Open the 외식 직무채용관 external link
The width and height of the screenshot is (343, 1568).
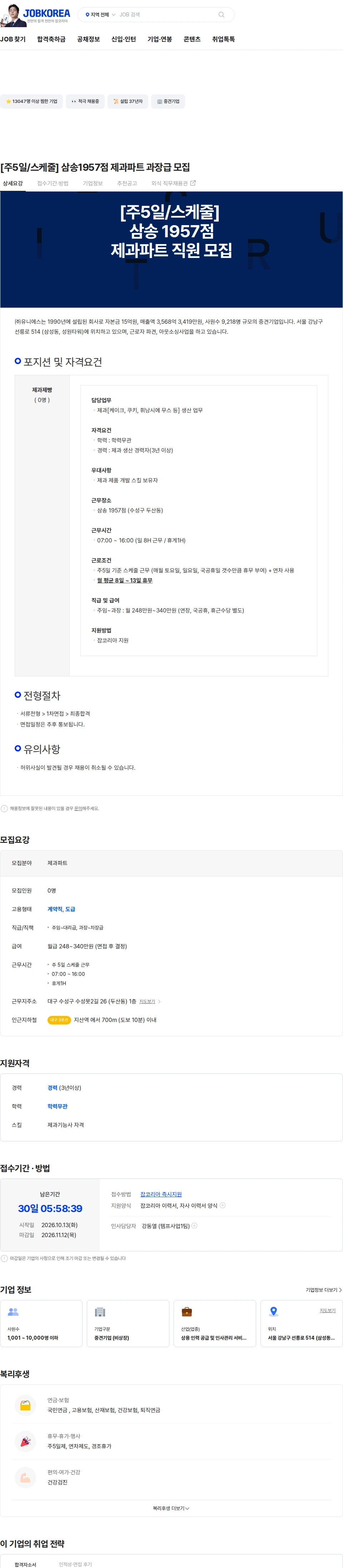(x=173, y=183)
